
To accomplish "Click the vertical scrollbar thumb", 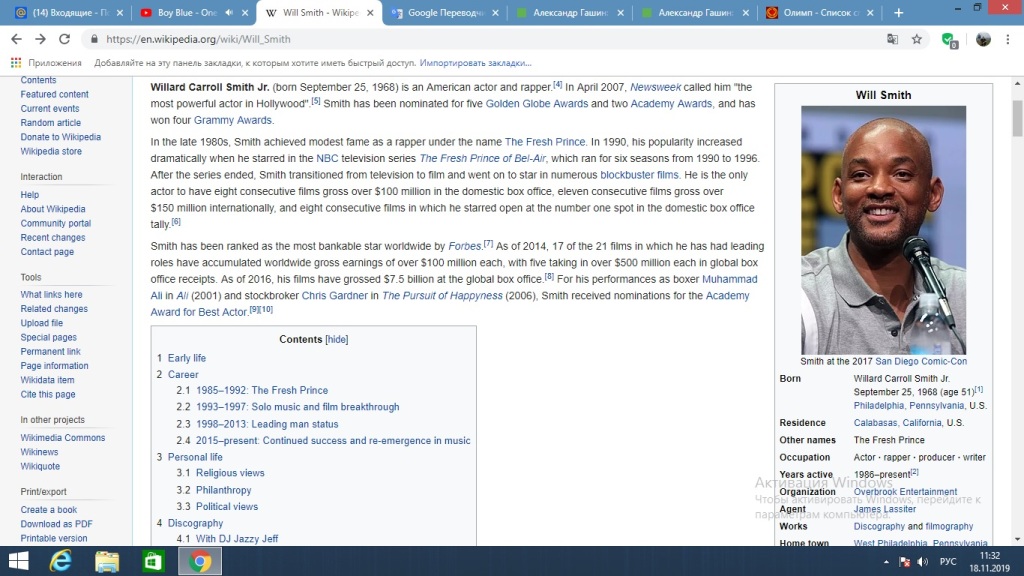I will (x=1017, y=118).
